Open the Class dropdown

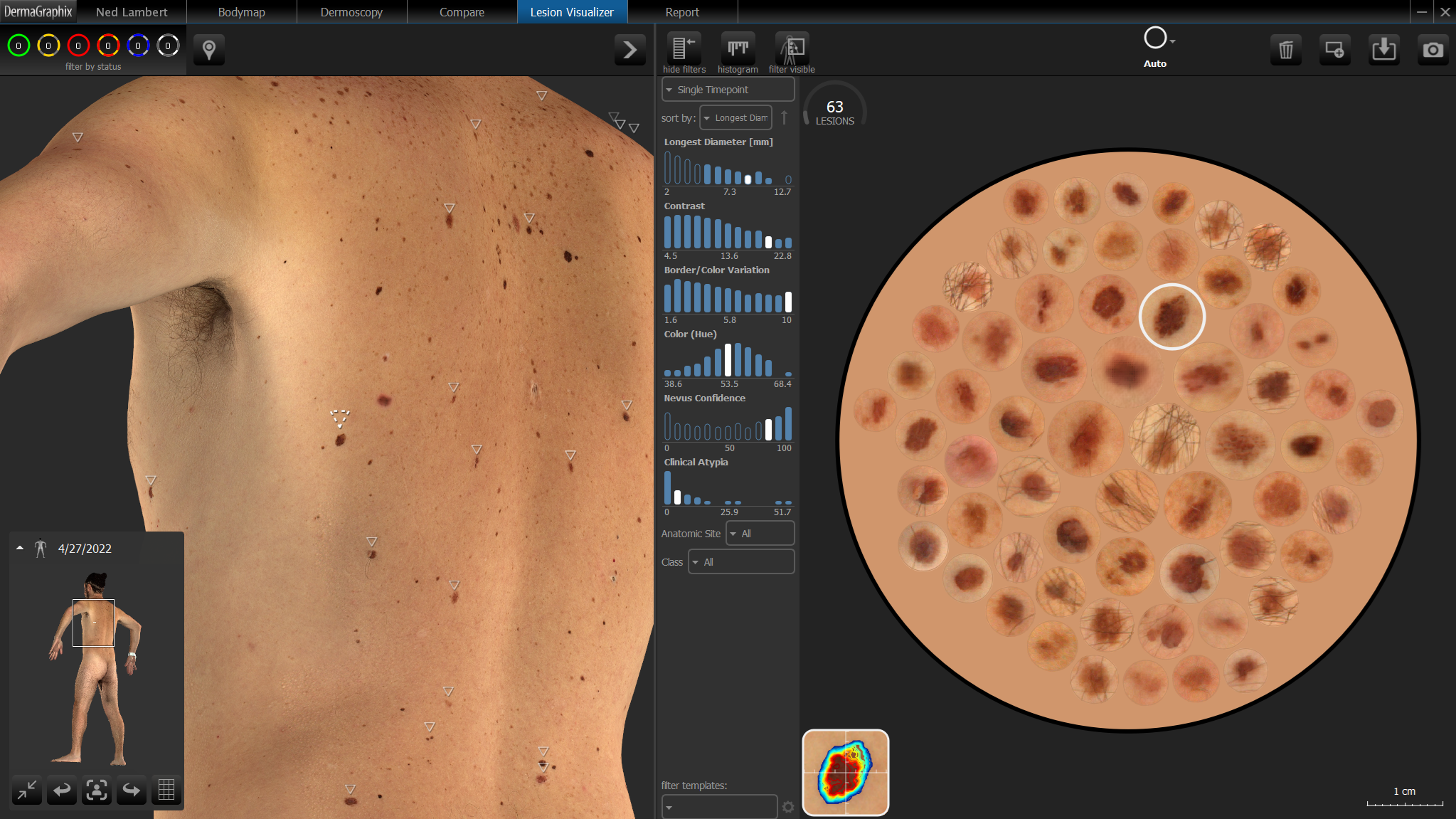click(741, 562)
